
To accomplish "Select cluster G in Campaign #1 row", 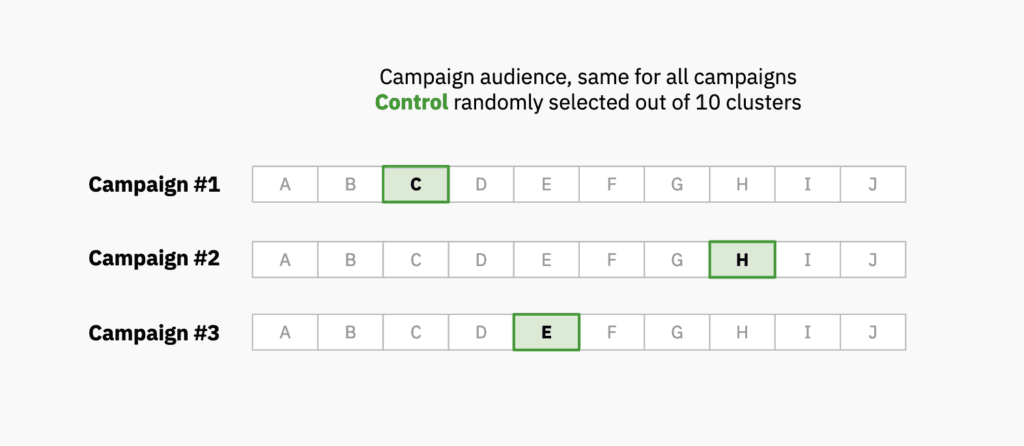I will point(677,184).
